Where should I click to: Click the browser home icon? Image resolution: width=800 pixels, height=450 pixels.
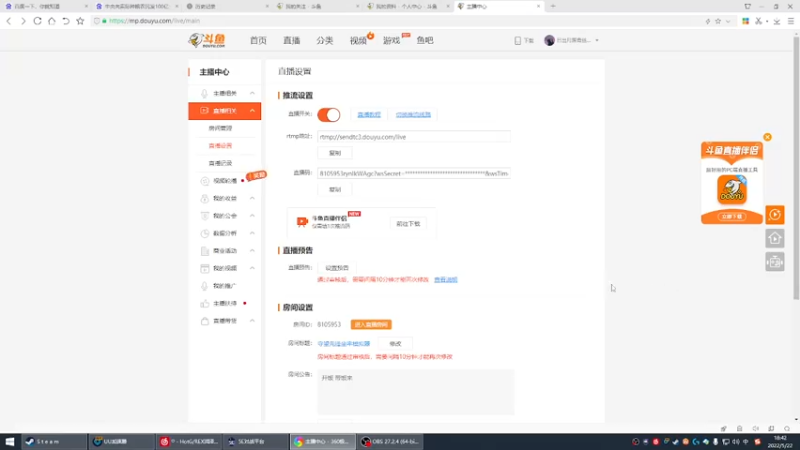52,21
